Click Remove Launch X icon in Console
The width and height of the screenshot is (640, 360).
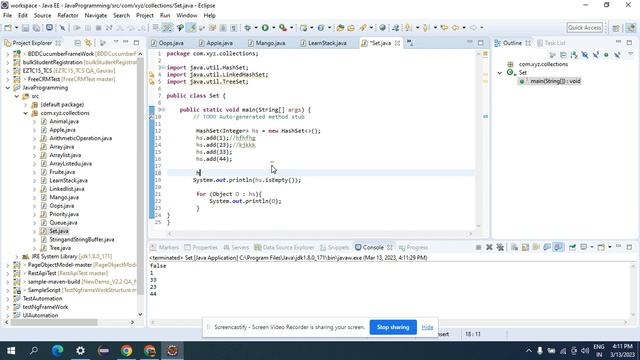point(489,247)
